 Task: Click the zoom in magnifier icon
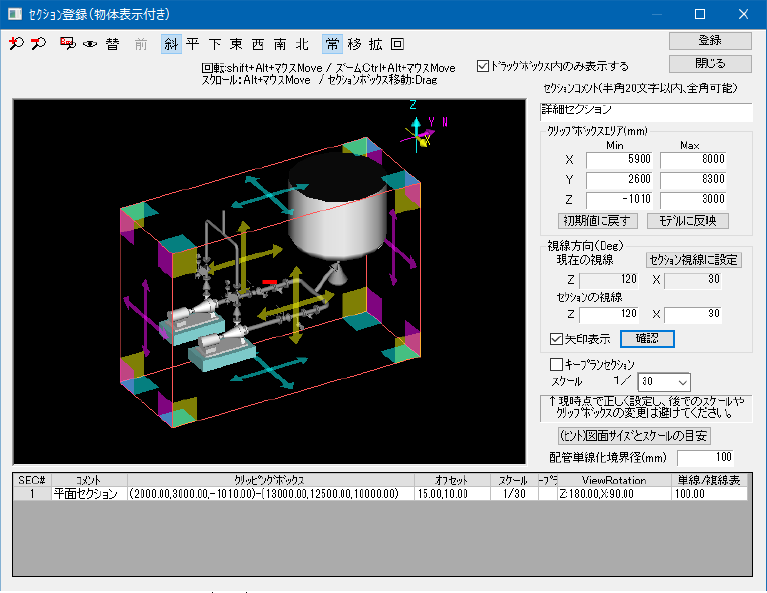pyautogui.click(x=17, y=44)
